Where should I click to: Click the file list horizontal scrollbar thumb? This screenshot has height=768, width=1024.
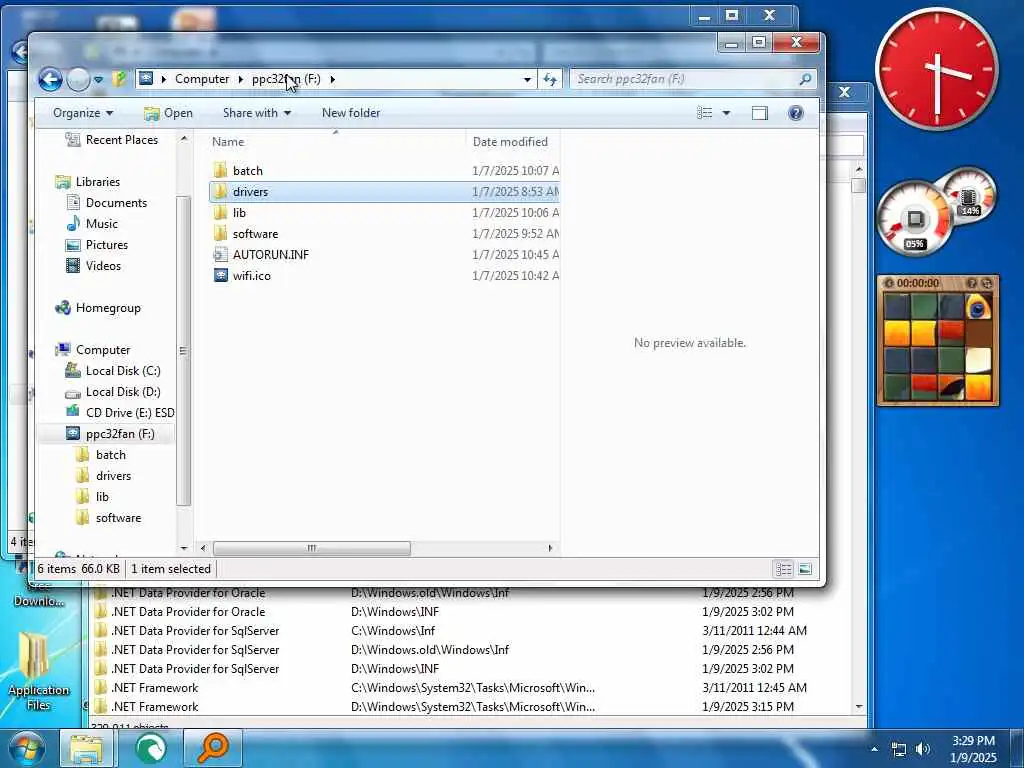(x=312, y=549)
